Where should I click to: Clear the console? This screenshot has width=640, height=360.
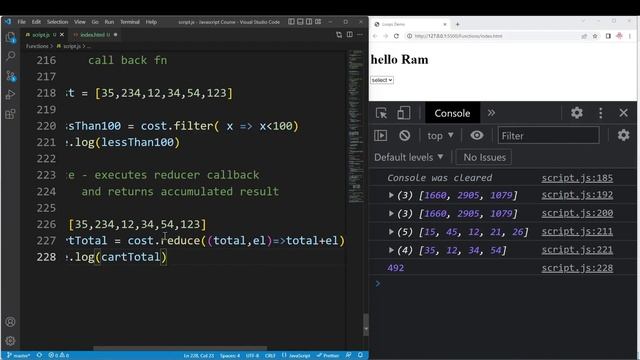(404, 136)
